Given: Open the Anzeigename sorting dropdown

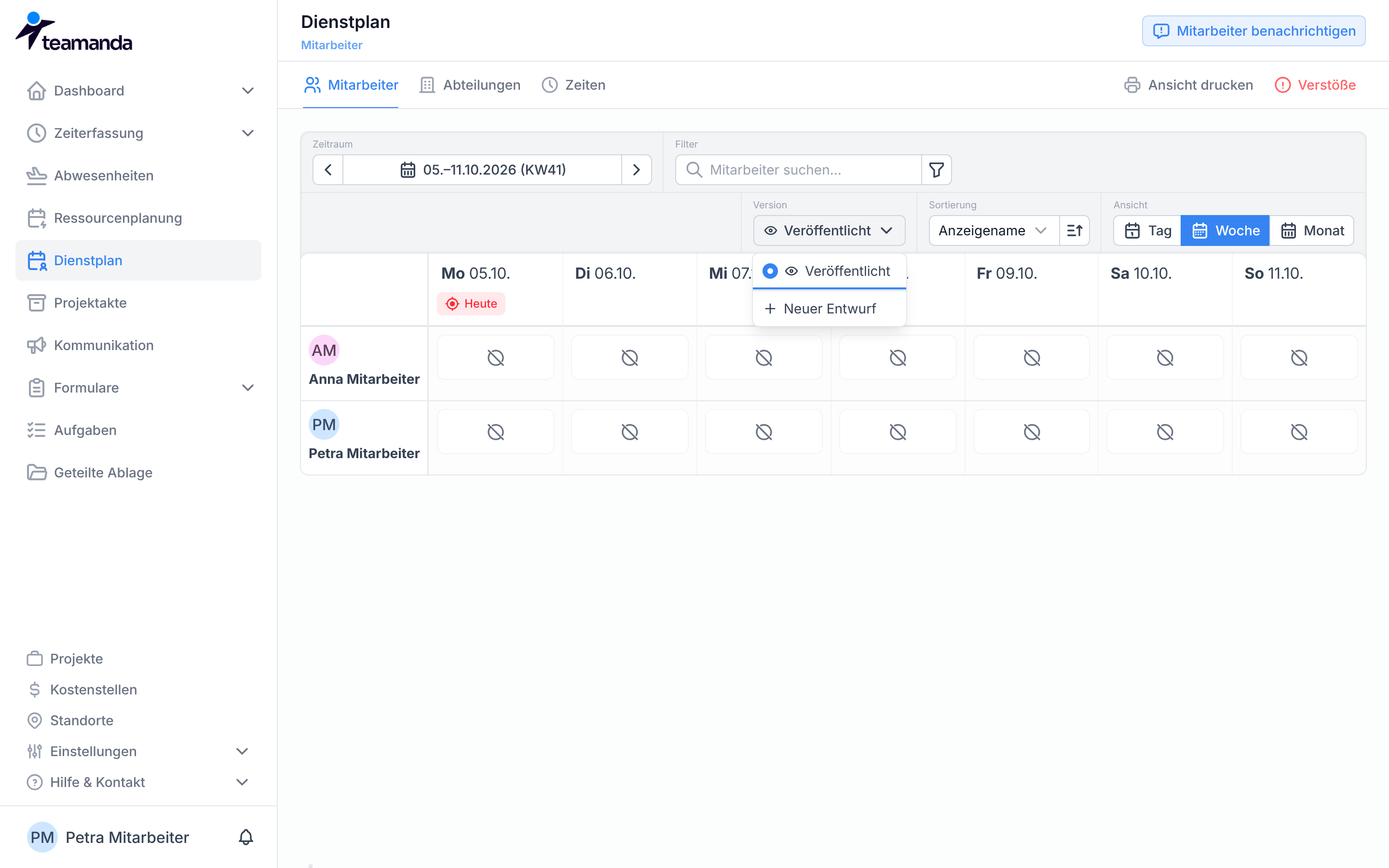Looking at the screenshot, I should pyautogui.click(x=994, y=230).
